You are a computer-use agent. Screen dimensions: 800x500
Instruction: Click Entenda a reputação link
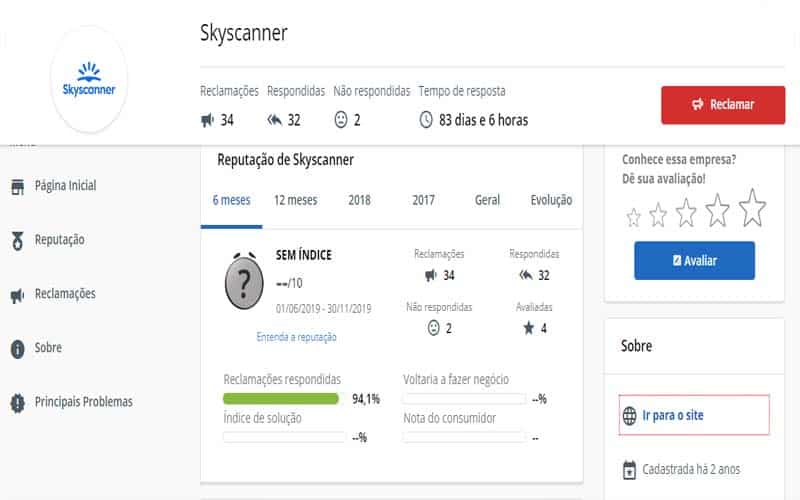(x=296, y=337)
